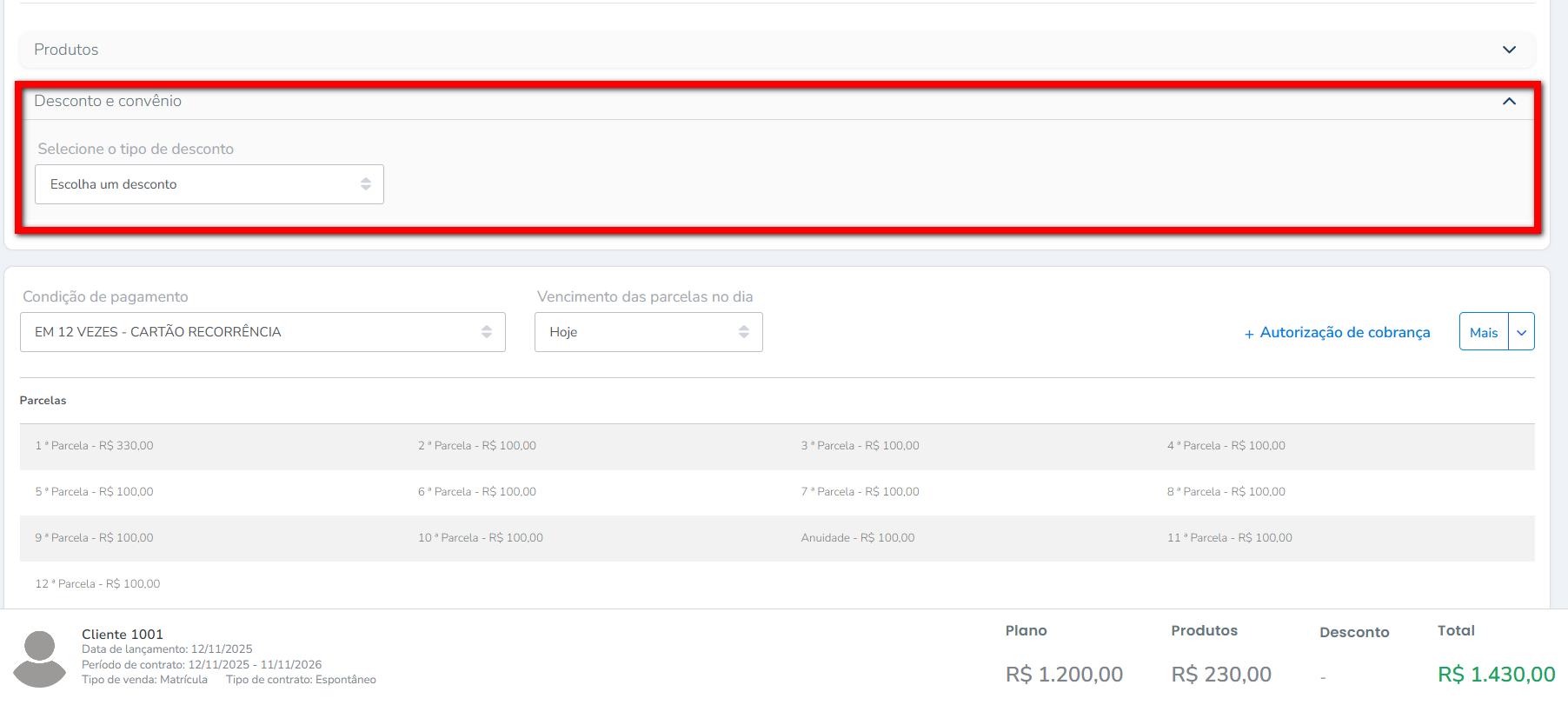Screen dimensions: 1568x705
Task: Open the Vencimento das parcelas Hoje dropdown
Action: click(648, 332)
